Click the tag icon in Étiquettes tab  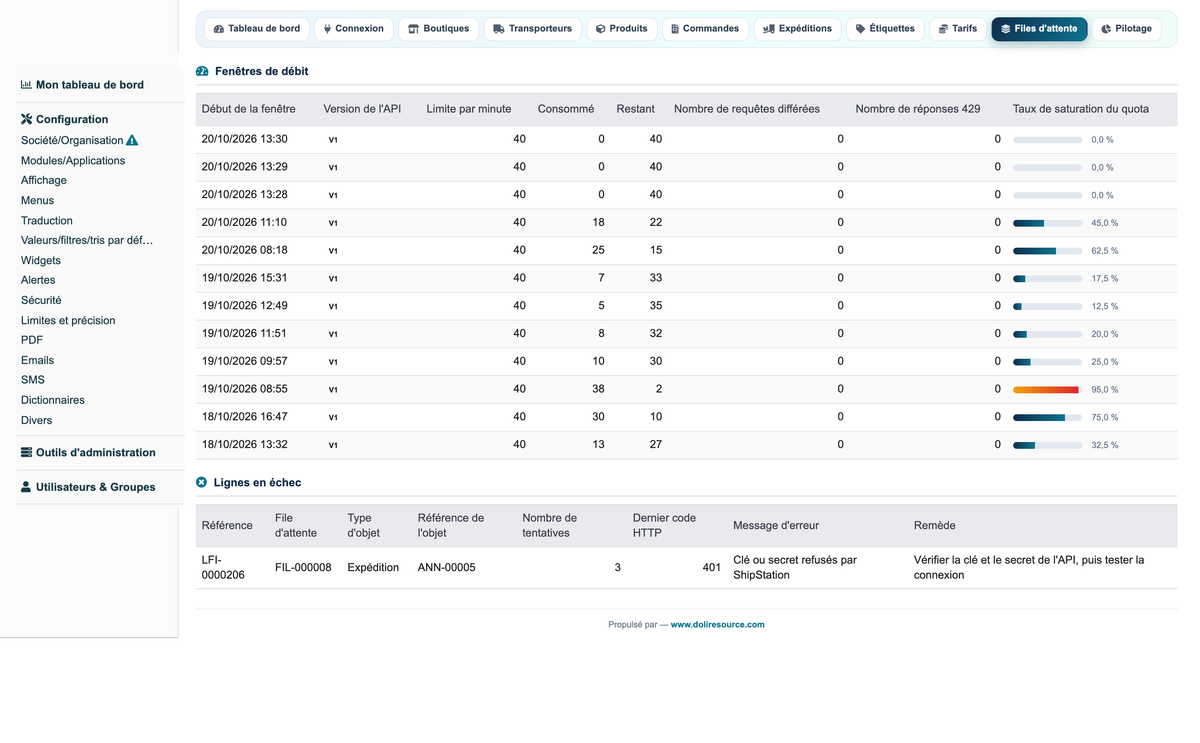[861, 29]
